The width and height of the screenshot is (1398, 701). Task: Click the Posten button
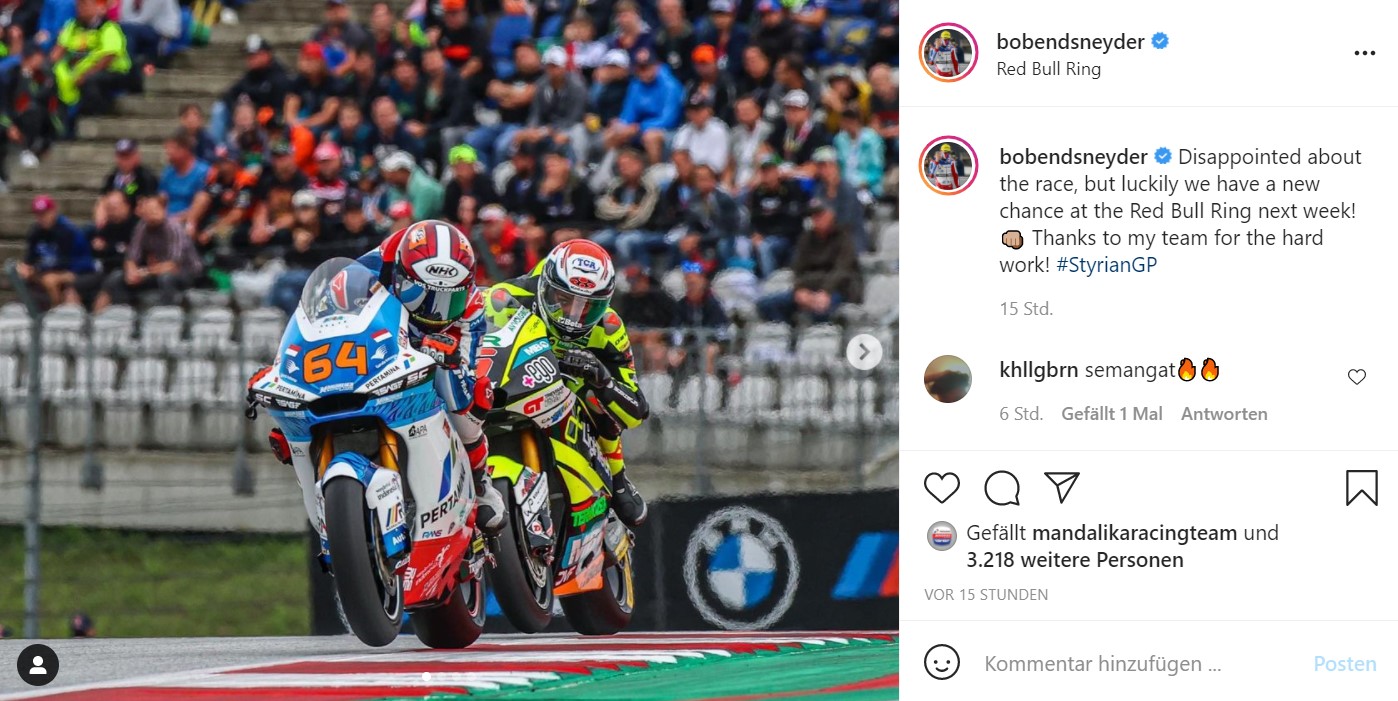(1345, 663)
